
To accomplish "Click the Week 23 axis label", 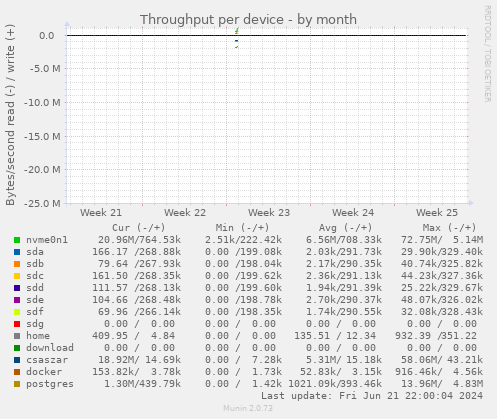I will tap(269, 213).
